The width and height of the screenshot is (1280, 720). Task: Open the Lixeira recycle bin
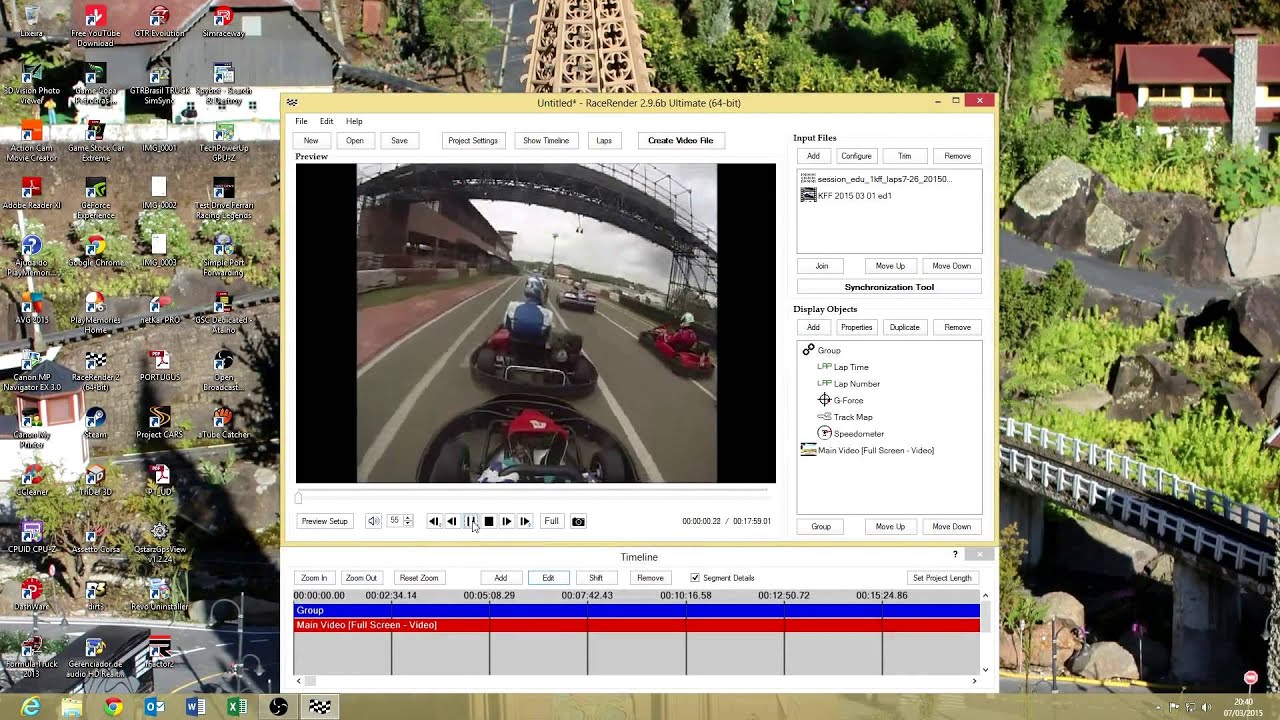pos(31,23)
